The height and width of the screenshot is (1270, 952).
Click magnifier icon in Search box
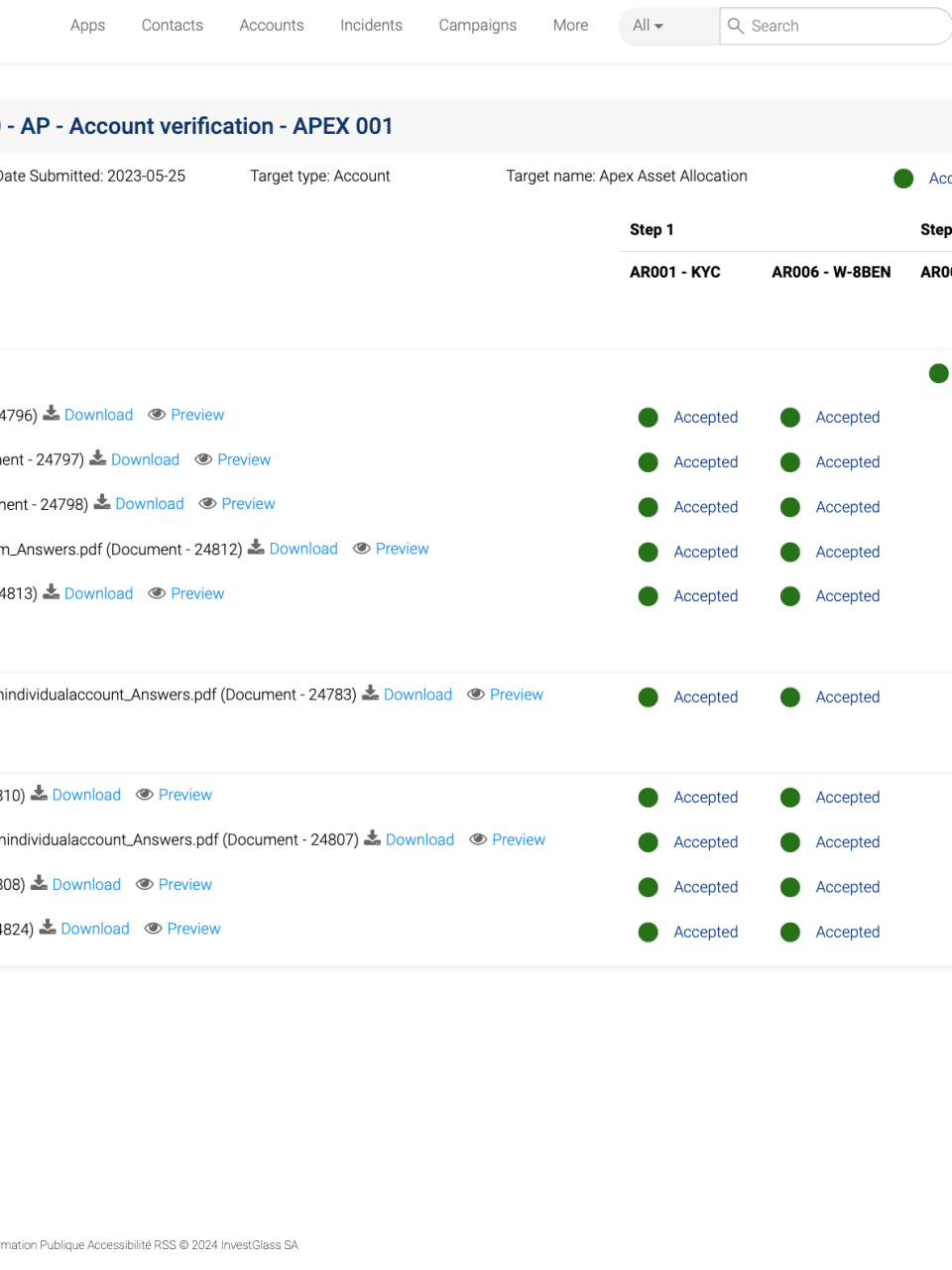coord(736,26)
